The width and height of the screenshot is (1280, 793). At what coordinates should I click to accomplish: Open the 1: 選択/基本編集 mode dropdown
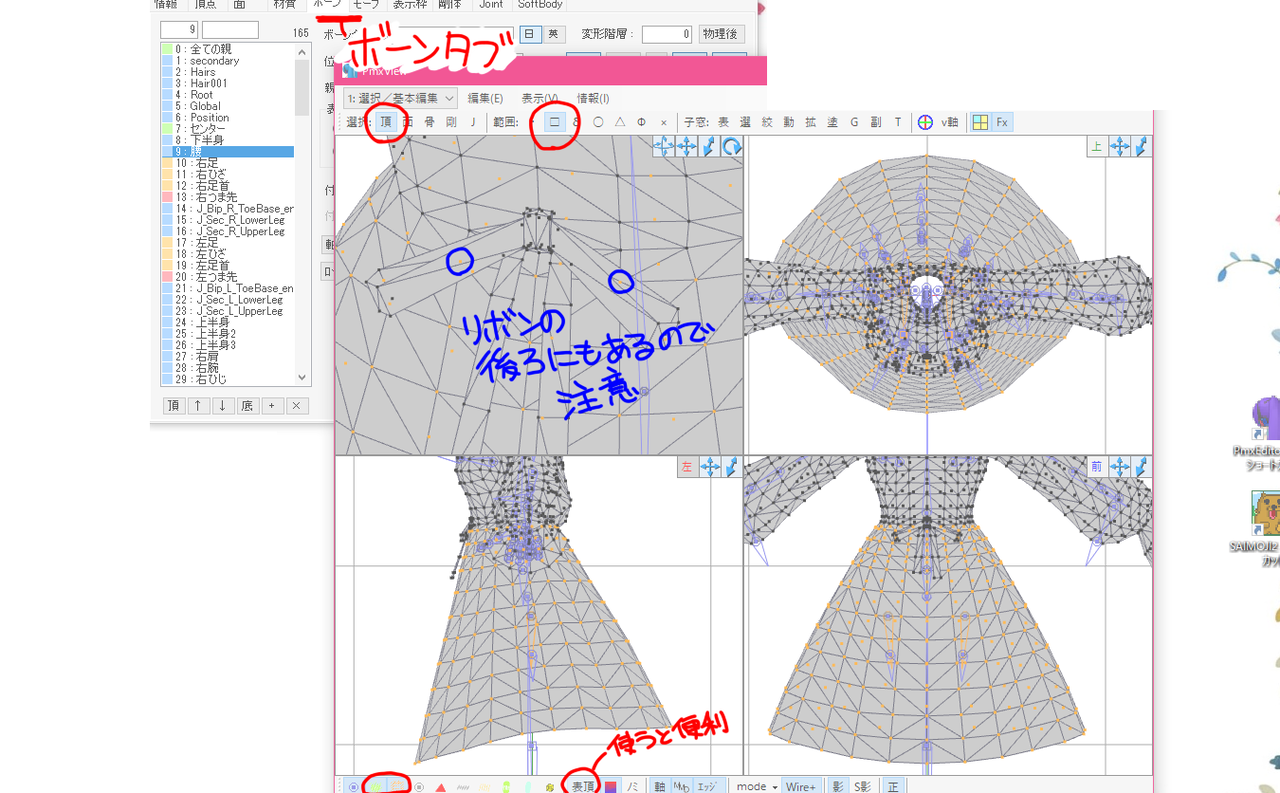(400, 98)
